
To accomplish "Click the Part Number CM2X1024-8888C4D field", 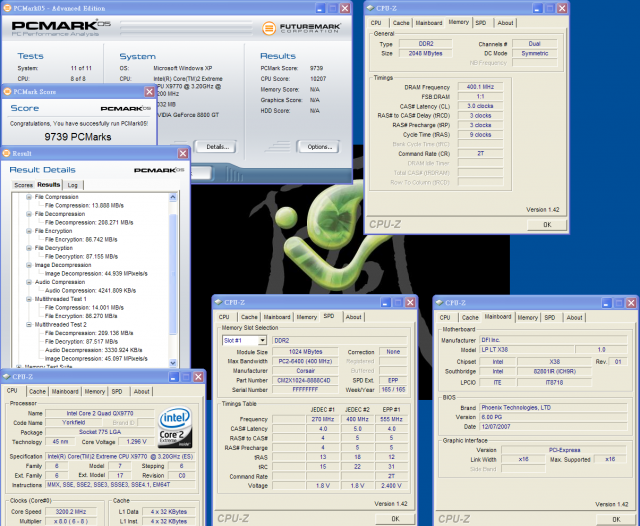I will pyautogui.click(x=305, y=380).
